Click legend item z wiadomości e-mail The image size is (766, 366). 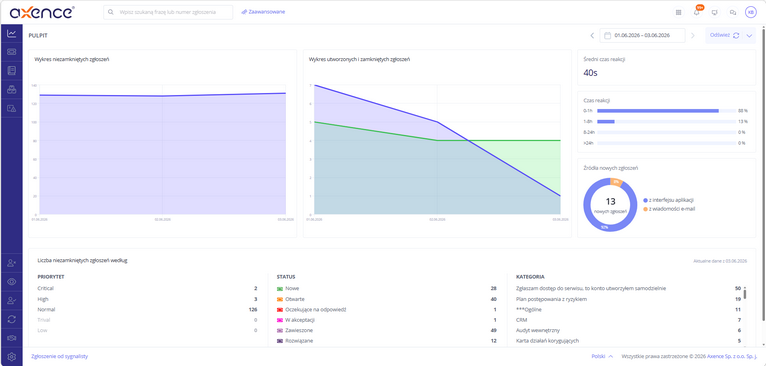[x=669, y=209]
